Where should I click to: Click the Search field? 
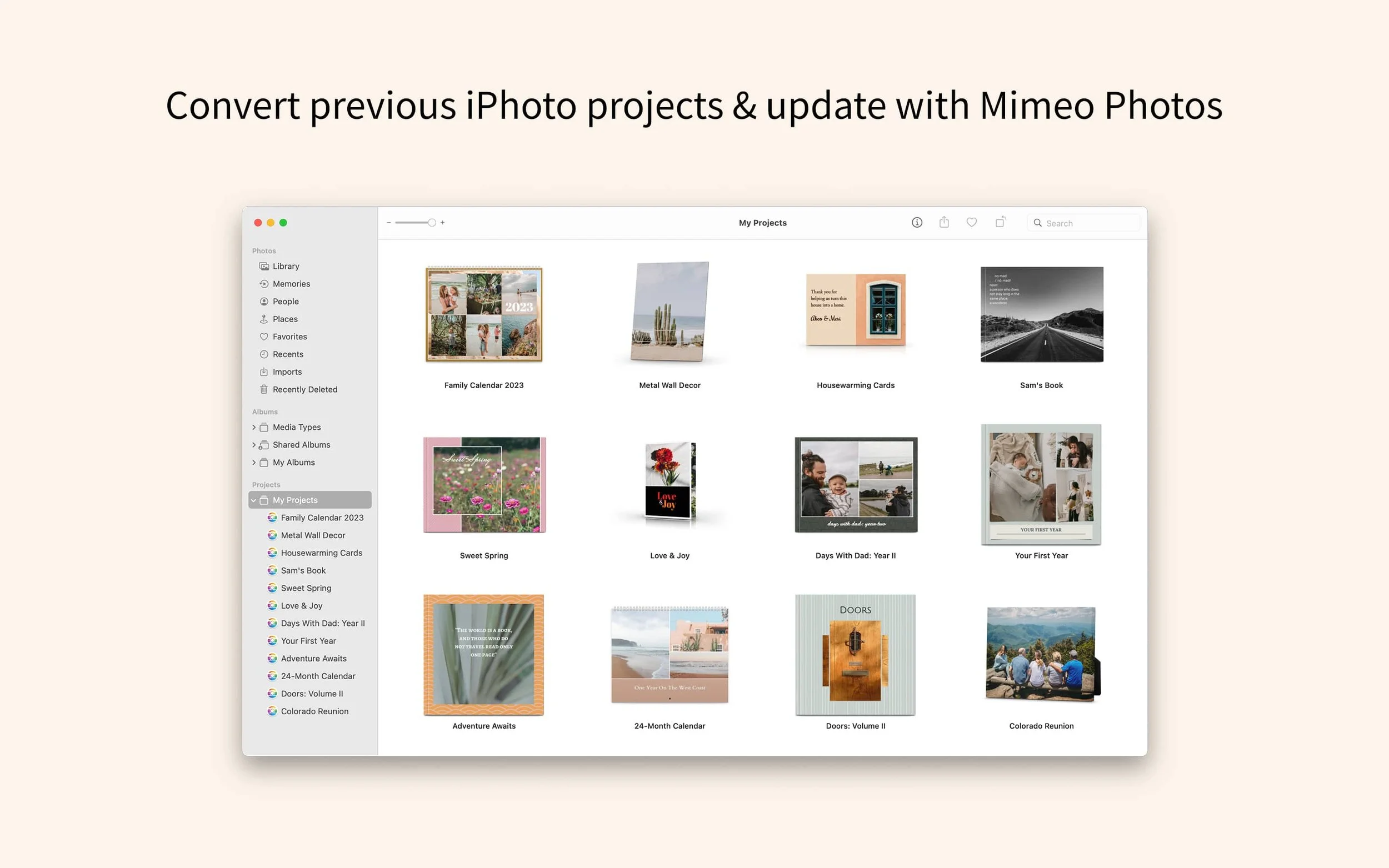1083,223
